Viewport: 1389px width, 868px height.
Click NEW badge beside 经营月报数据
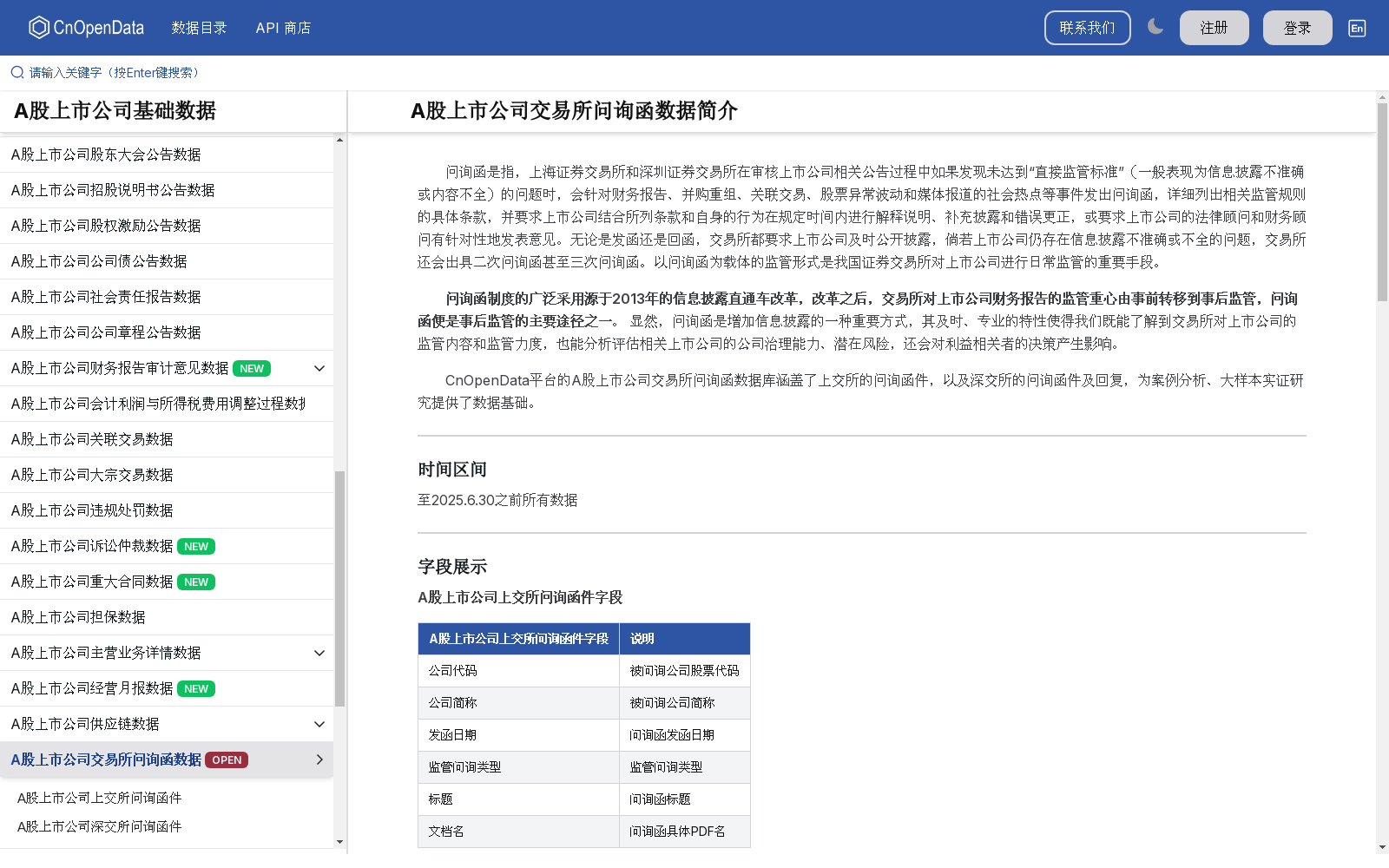pyautogui.click(x=196, y=688)
